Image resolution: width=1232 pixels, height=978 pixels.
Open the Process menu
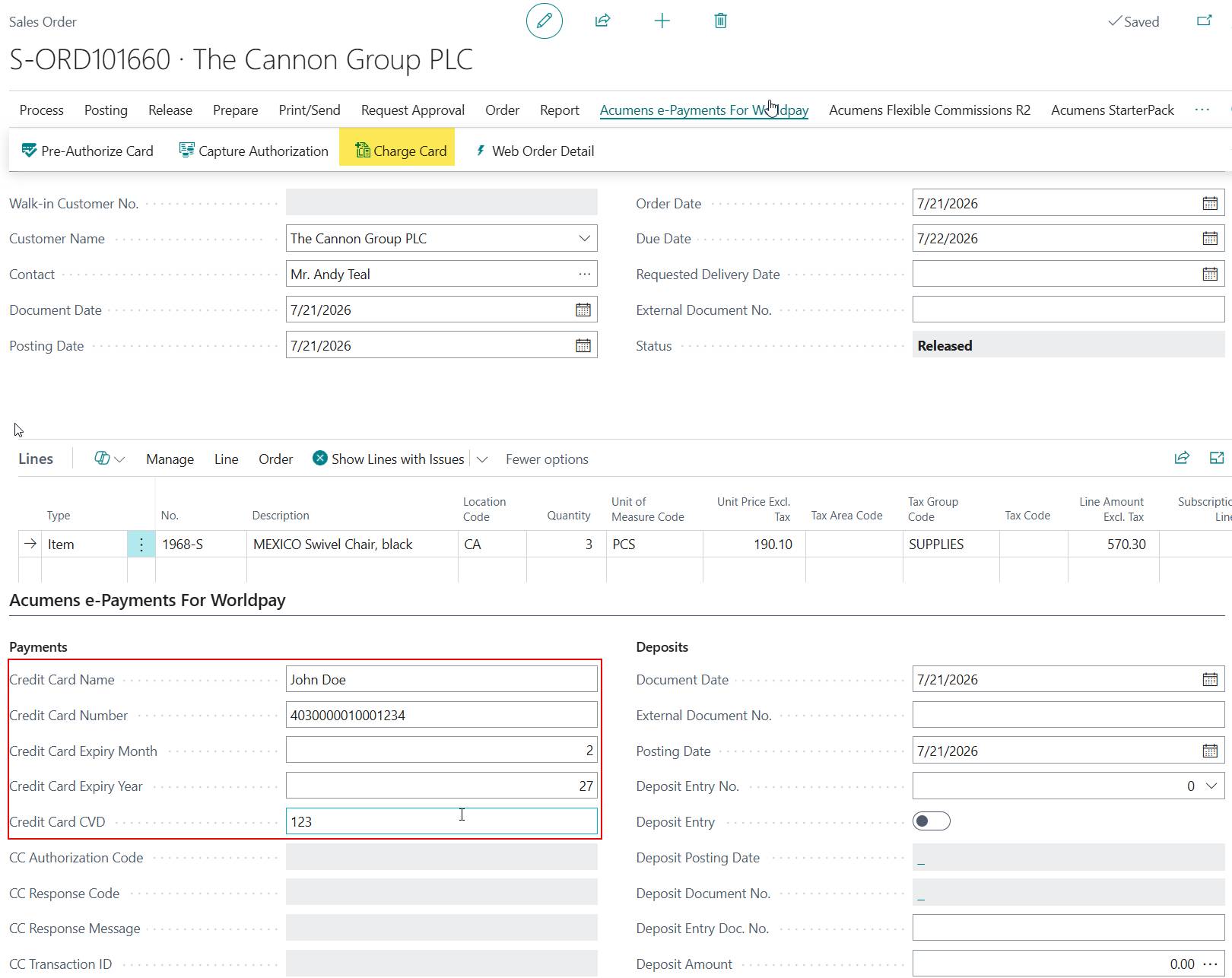coord(42,110)
